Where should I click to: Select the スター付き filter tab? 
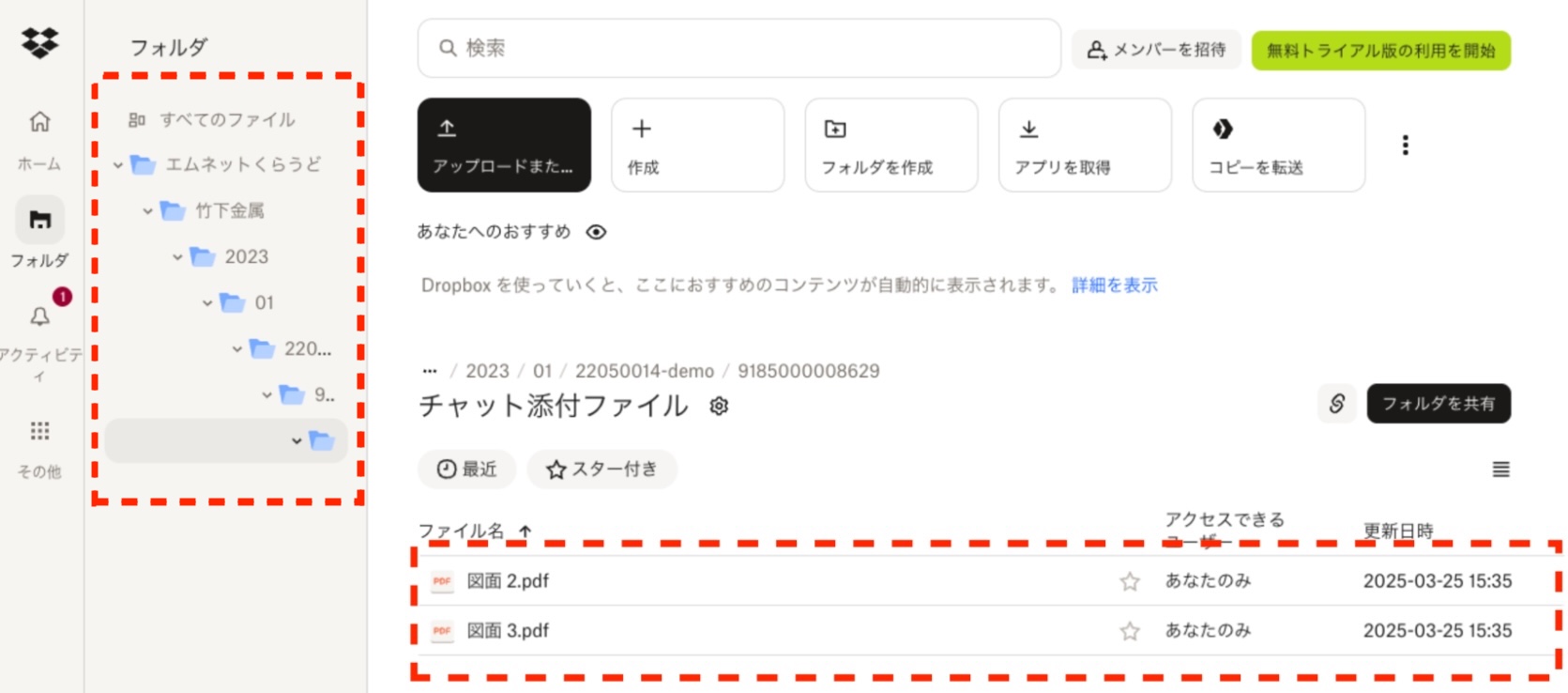(x=601, y=470)
